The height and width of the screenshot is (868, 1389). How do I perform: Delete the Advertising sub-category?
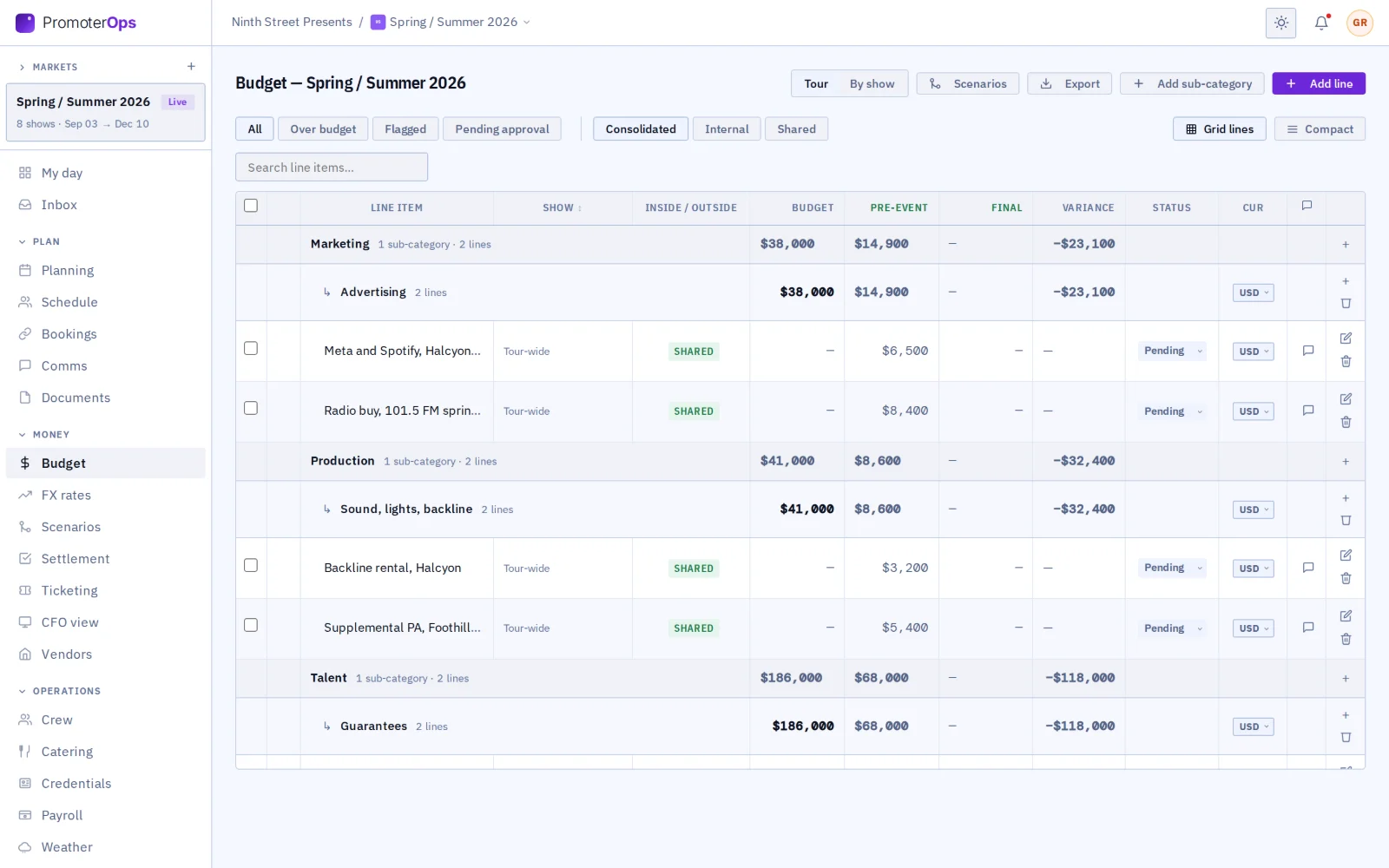tap(1346, 304)
